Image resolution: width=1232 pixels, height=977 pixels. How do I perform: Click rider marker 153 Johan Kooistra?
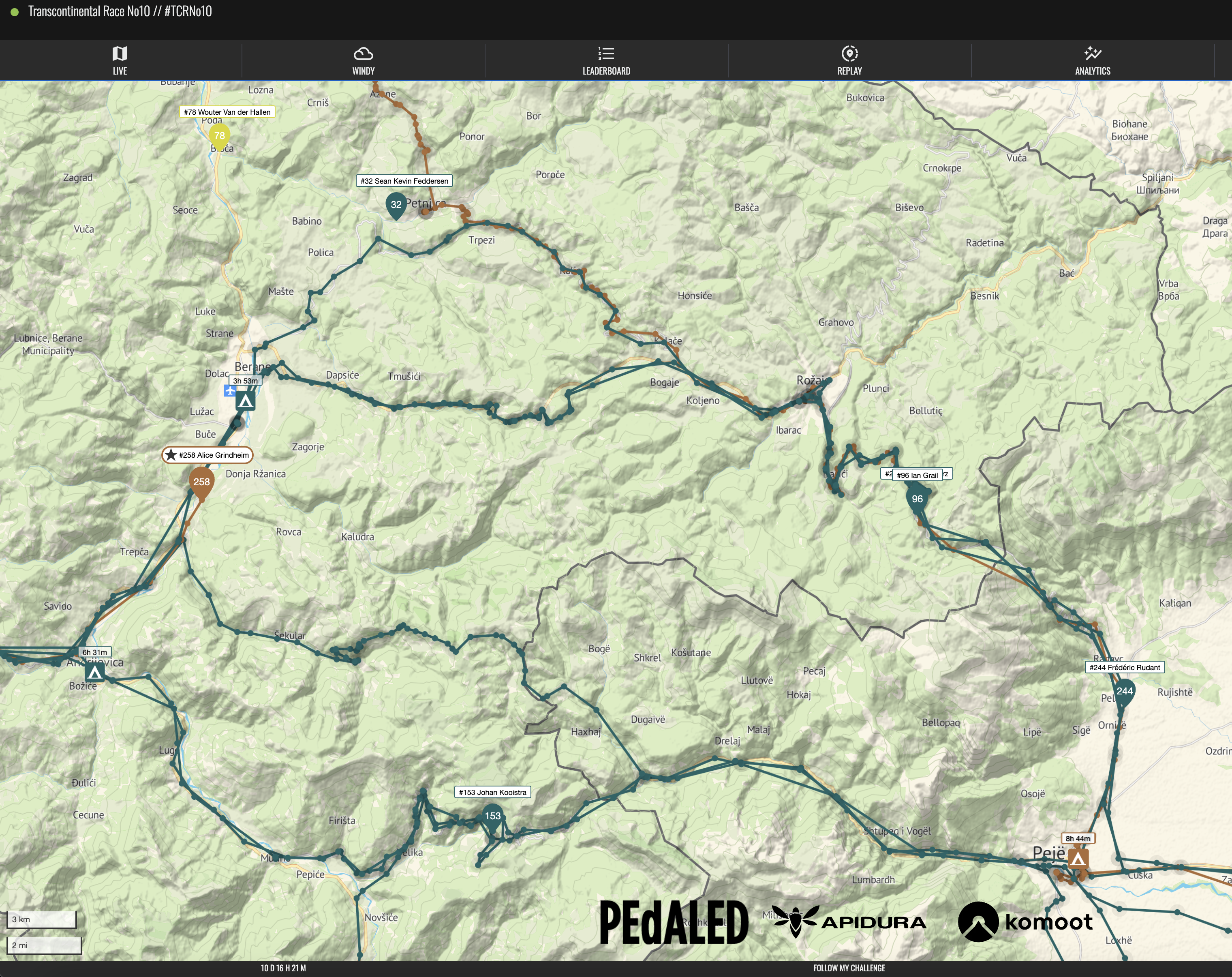(x=492, y=817)
